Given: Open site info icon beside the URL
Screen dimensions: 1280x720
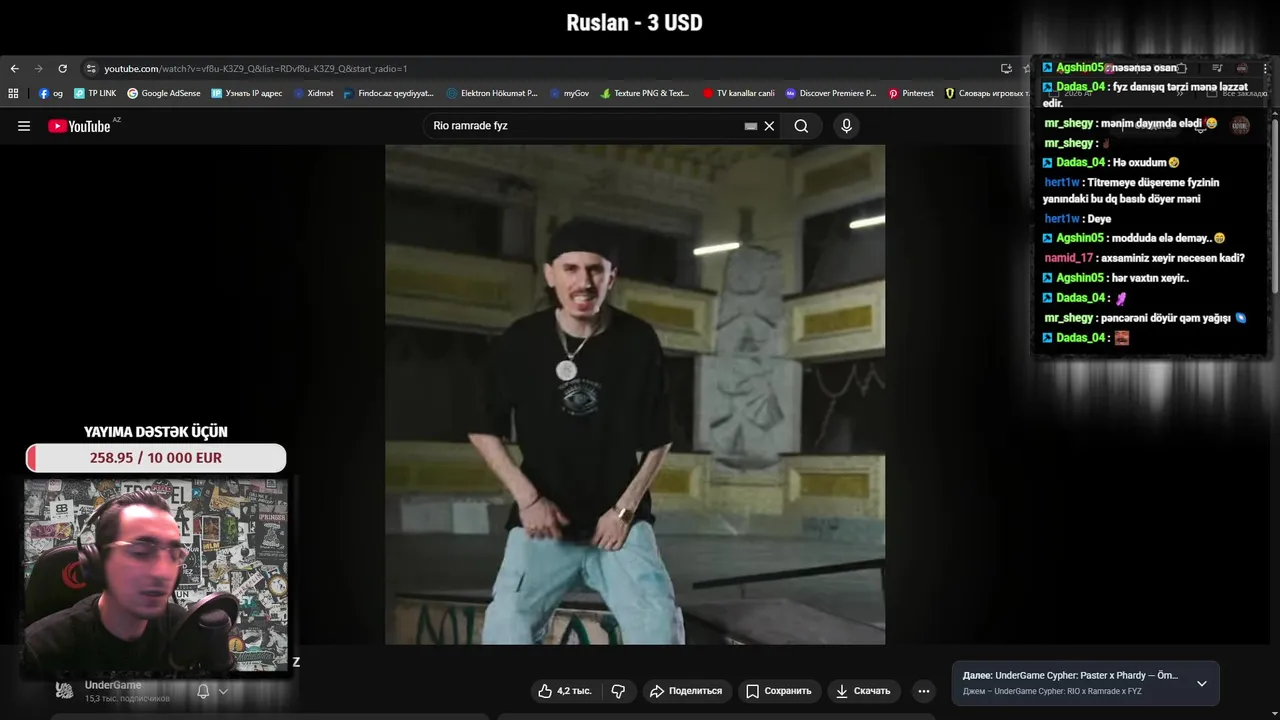Looking at the screenshot, I should pos(91,69).
